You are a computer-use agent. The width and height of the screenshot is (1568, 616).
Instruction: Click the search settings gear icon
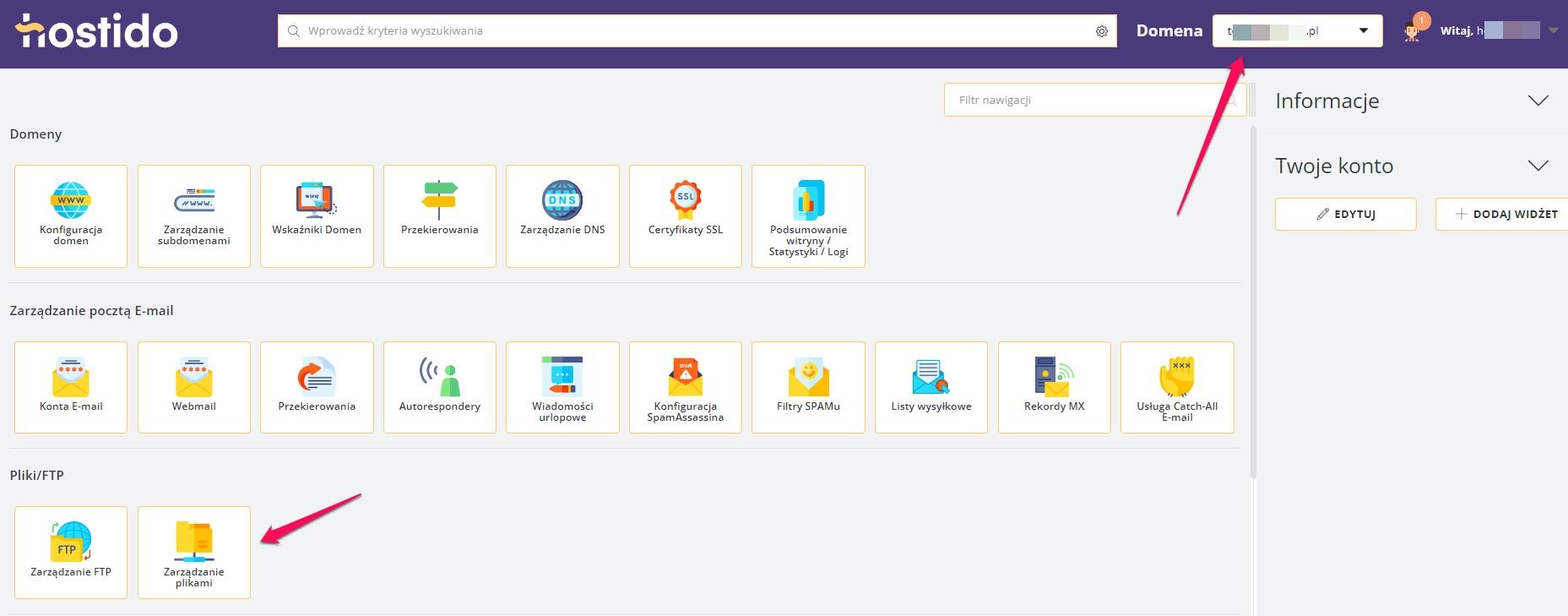point(1102,31)
